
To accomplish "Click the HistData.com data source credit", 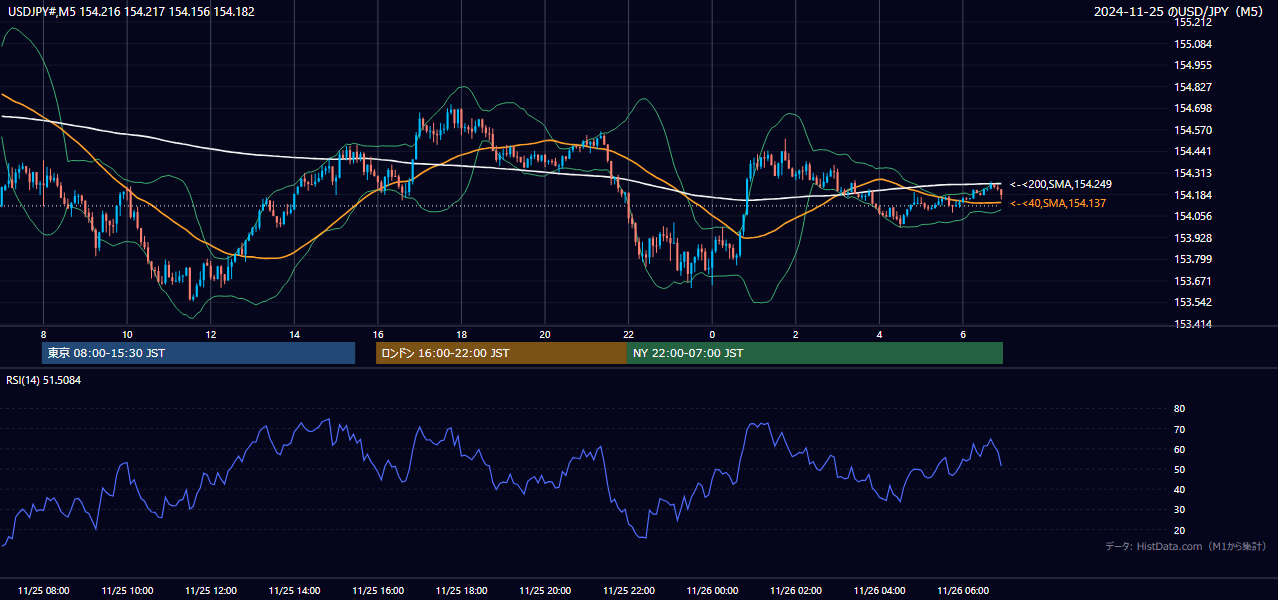I will [x=1186, y=546].
